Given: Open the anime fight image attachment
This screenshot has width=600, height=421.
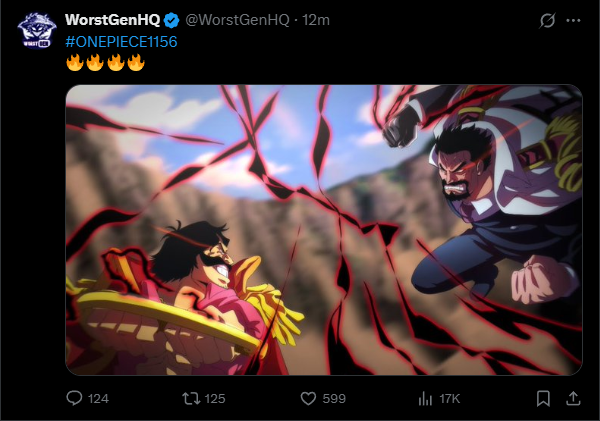Looking at the screenshot, I should tap(324, 230).
